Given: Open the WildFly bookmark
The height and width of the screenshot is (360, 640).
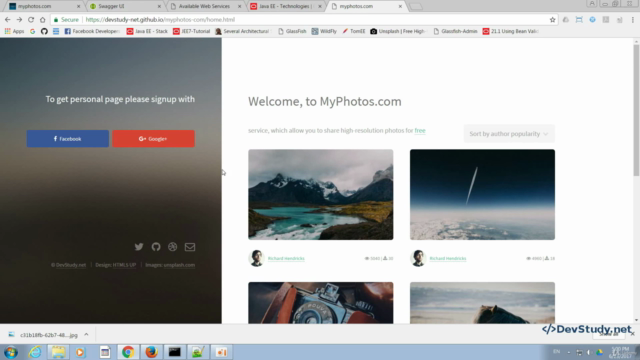Looking at the screenshot, I should [x=324, y=31].
